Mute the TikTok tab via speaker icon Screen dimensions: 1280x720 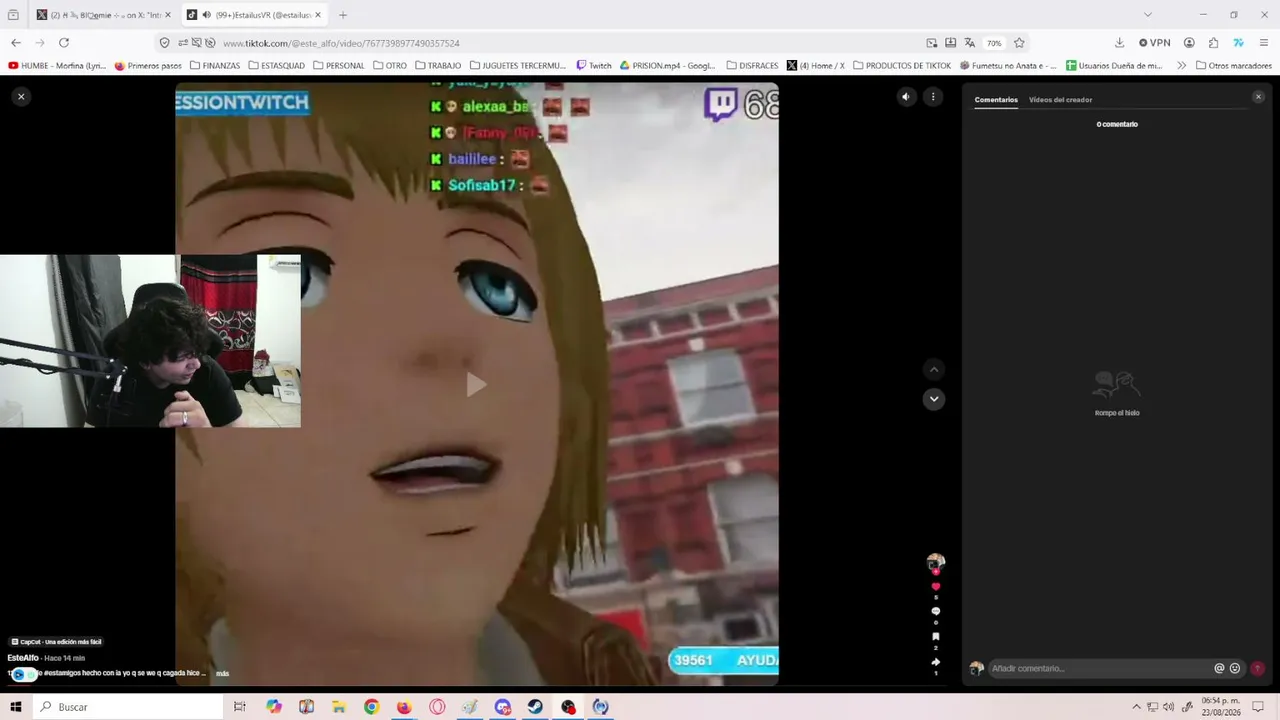(x=206, y=15)
